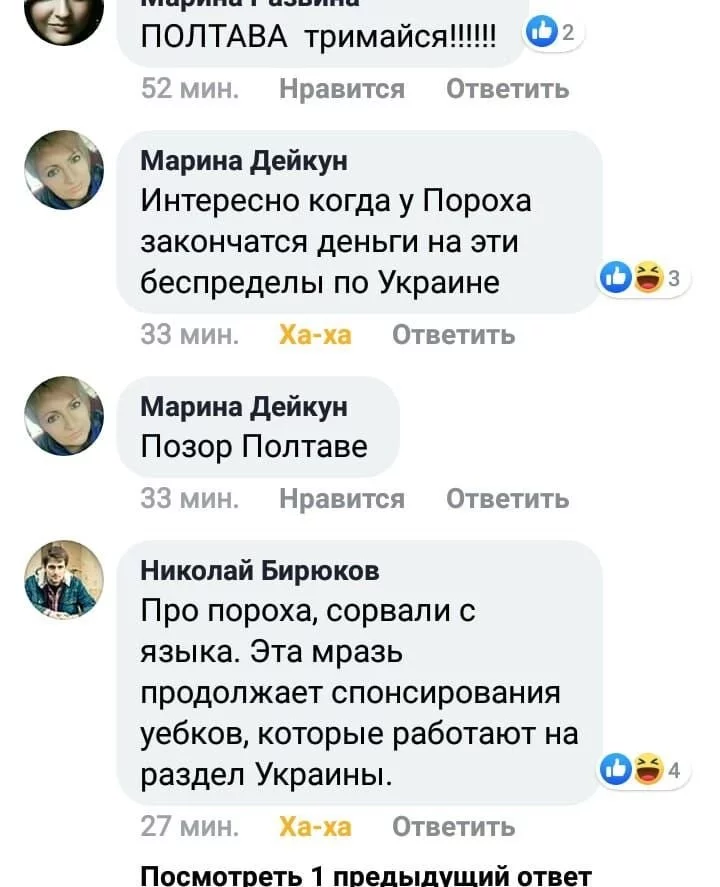Open the avatar beside the 'Интересно когда у Пороха' comment
The image size is (720, 887).
coord(64,170)
